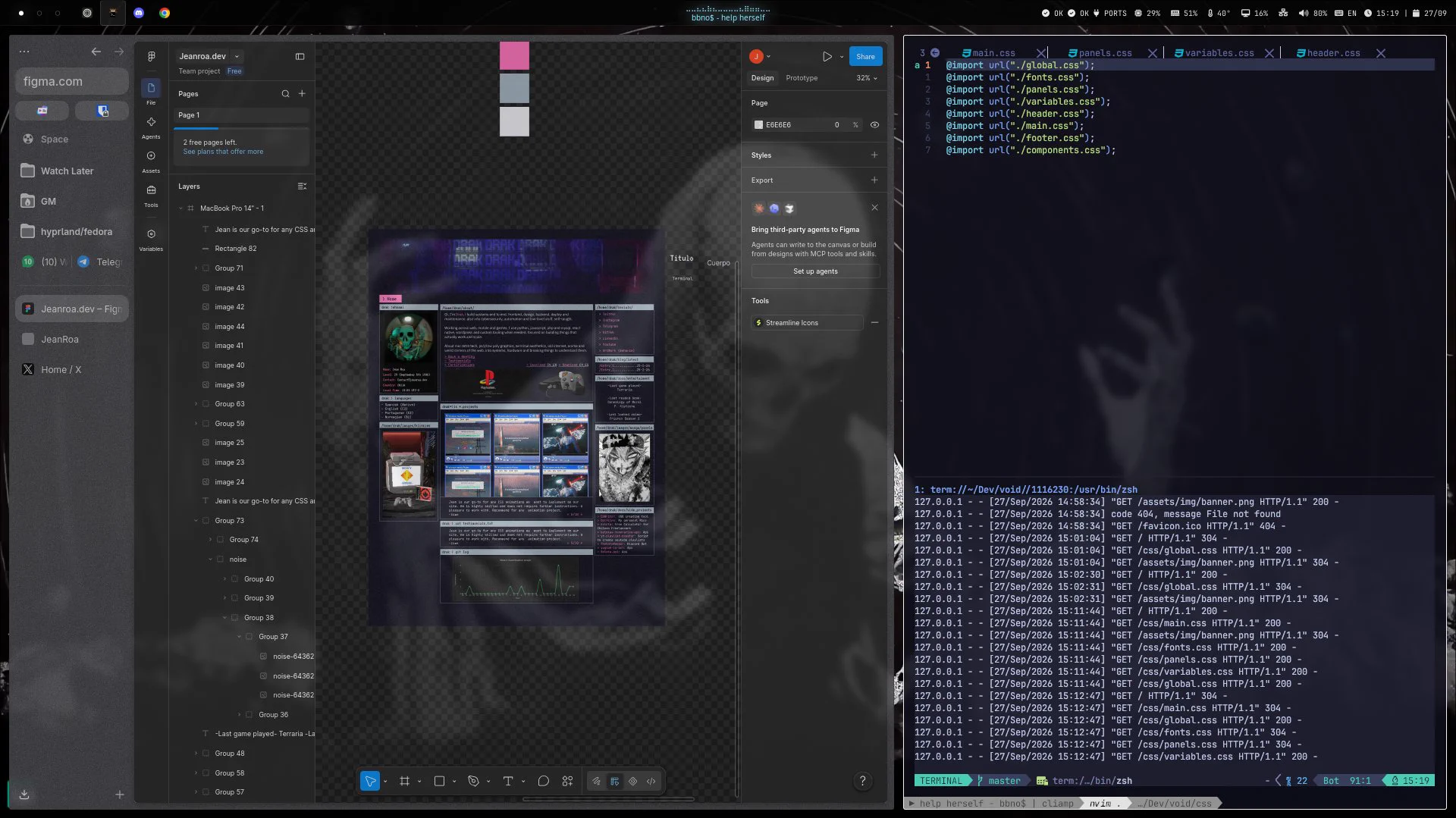Open the Variables panel
This screenshot has height=818, width=1456.
point(151,239)
